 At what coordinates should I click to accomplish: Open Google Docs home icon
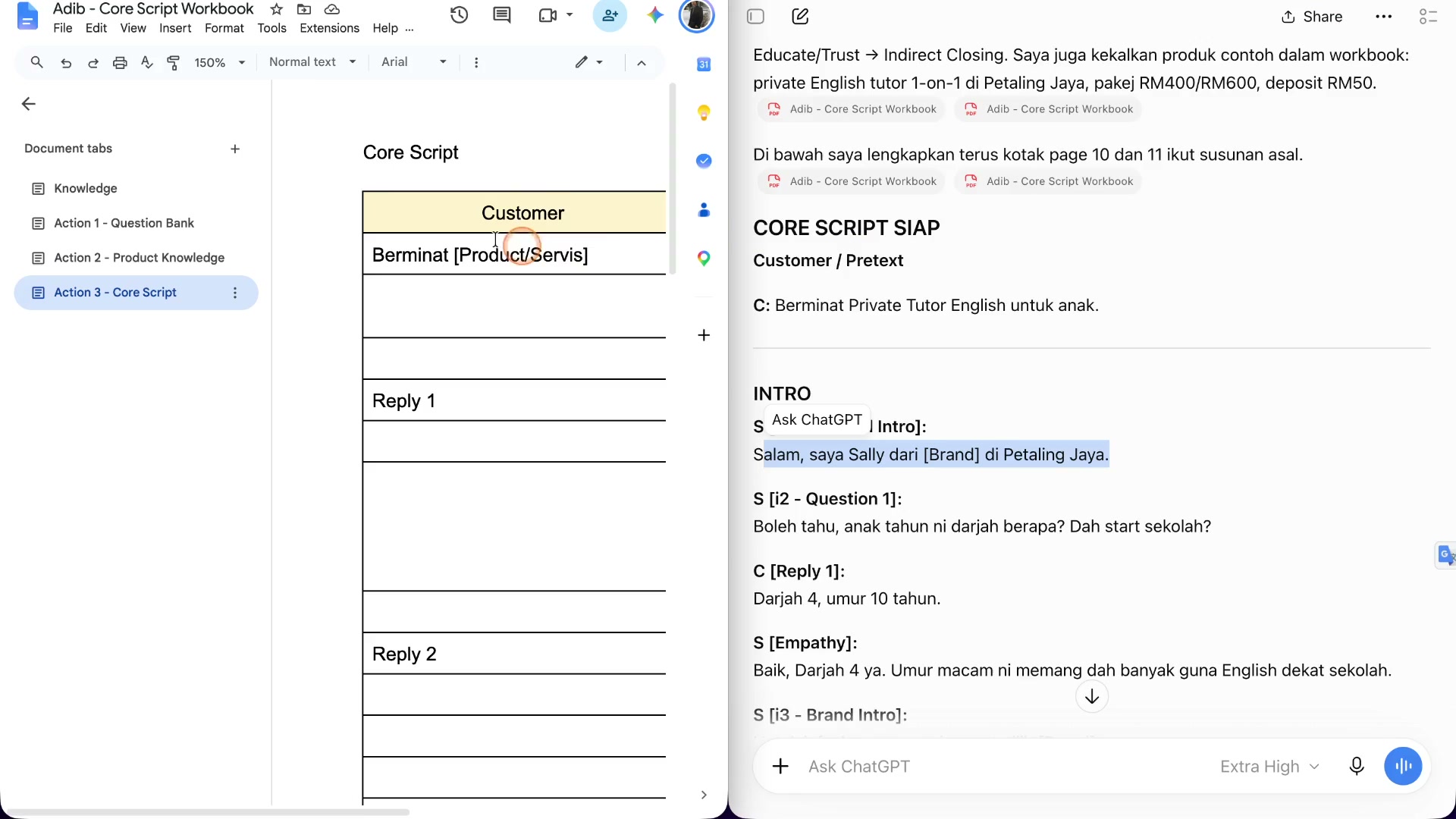(x=27, y=17)
